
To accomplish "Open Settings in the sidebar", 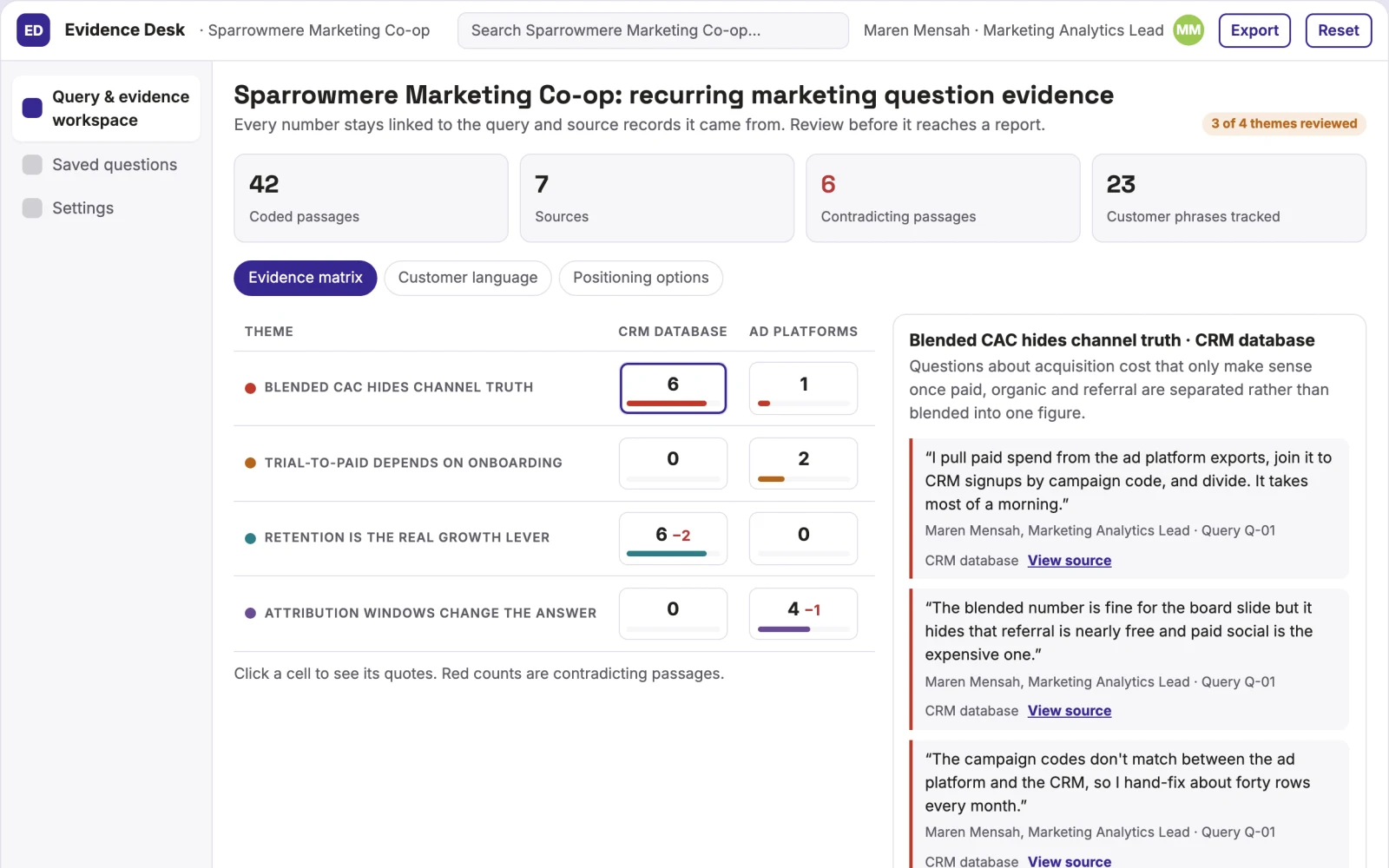I will (106, 208).
